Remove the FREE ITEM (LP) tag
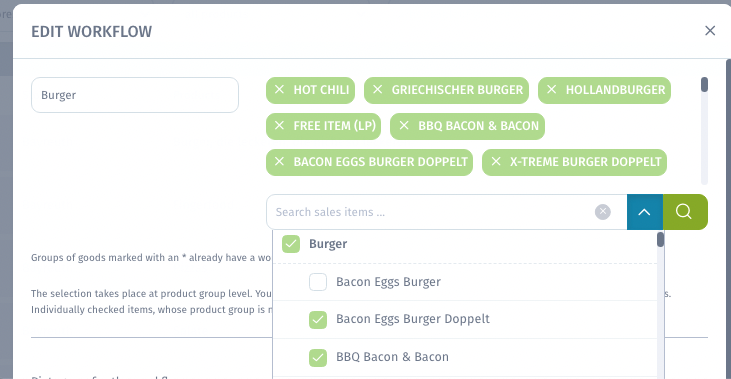The width and height of the screenshot is (731, 379). pyautogui.click(x=279, y=125)
